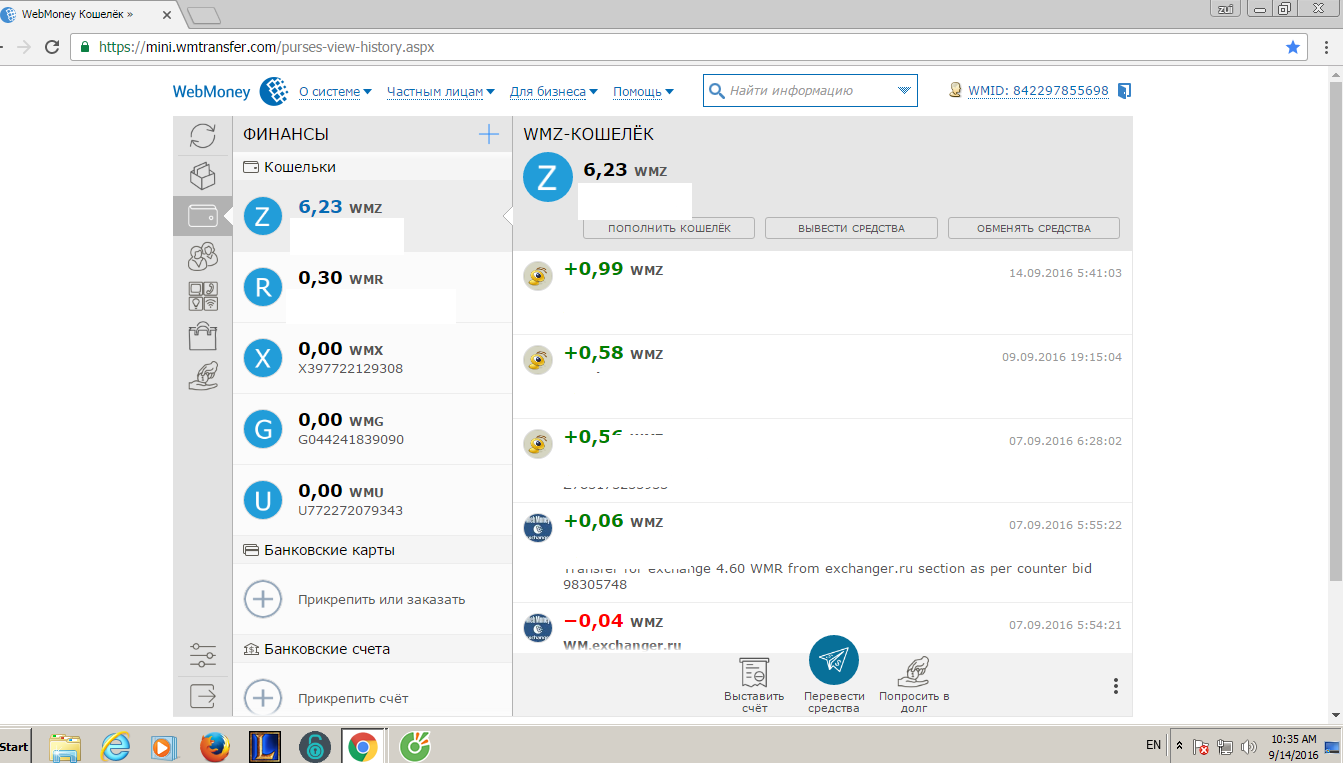The width and height of the screenshot is (1343, 763).
Task: Open the hand-with-coins loans icon
Action: pyautogui.click(x=203, y=376)
